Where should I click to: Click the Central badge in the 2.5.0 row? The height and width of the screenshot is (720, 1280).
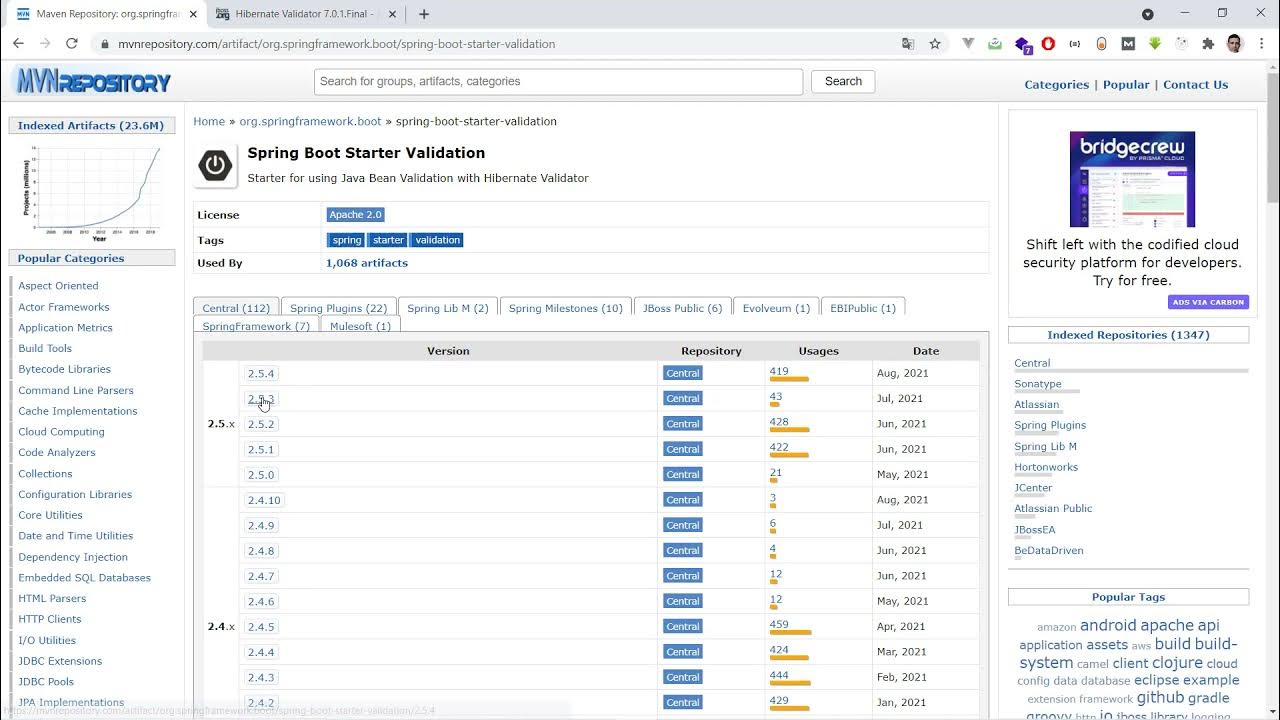pyautogui.click(x=683, y=475)
